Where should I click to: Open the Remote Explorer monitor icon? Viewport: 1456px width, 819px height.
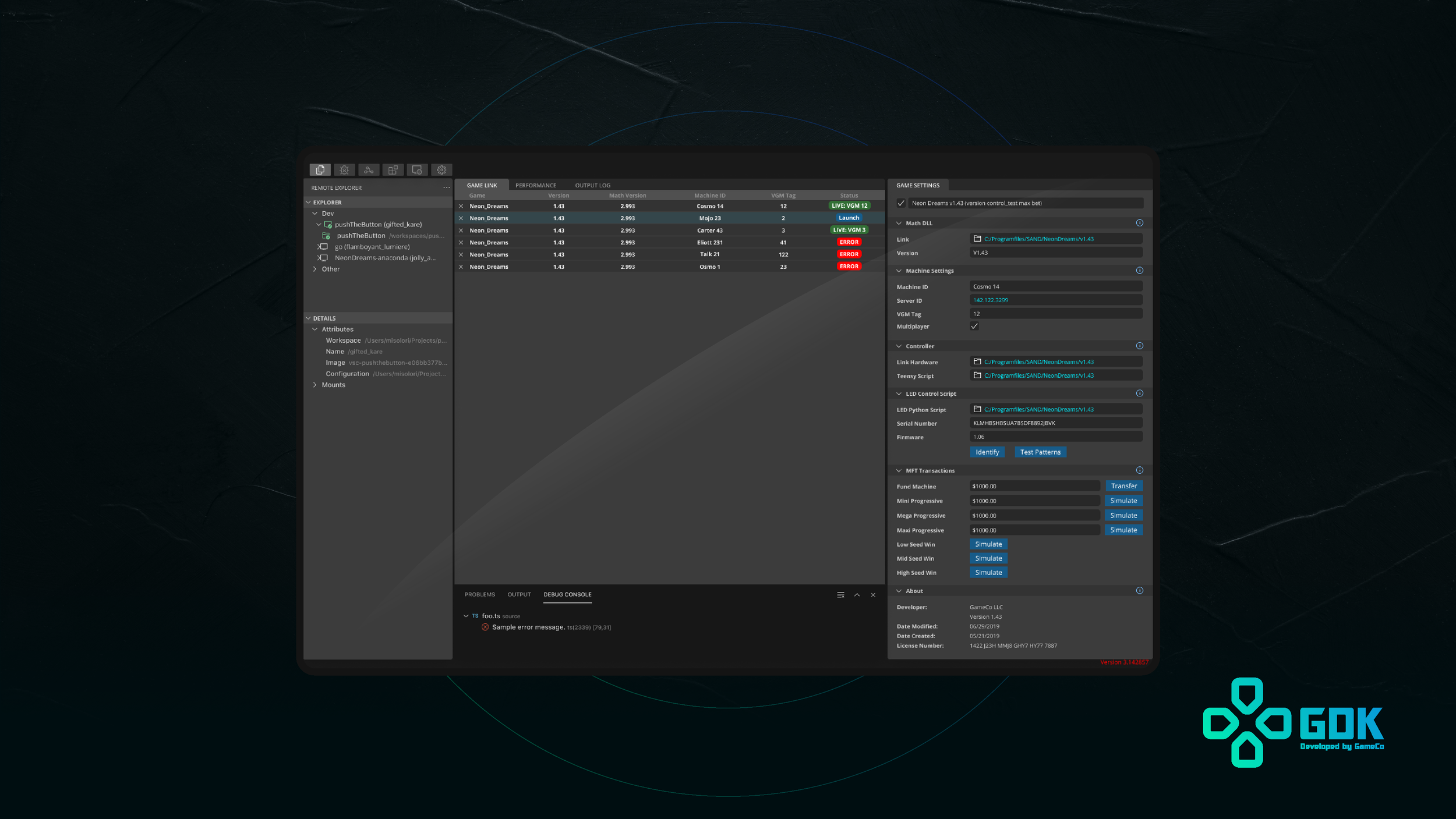[x=417, y=170]
